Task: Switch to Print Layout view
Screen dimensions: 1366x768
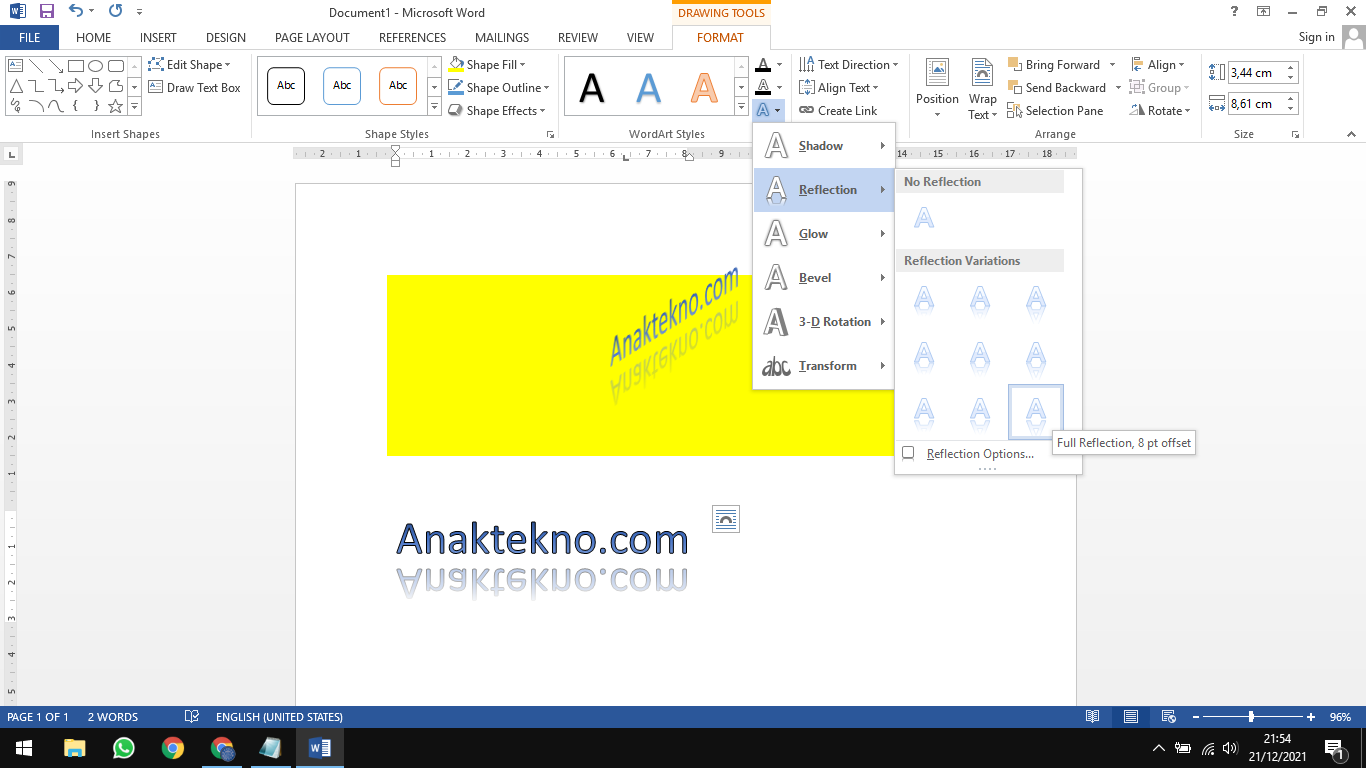Action: click(1131, 717)
